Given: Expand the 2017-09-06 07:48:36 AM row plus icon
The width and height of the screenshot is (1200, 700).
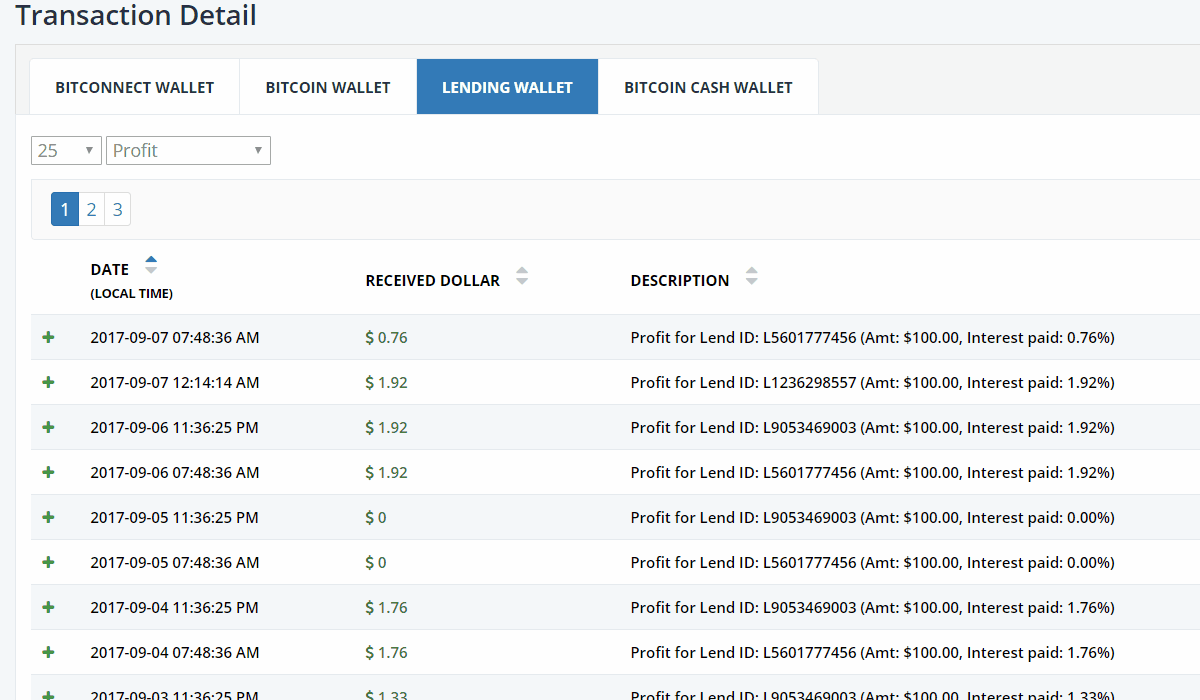Looking at the screenshot, I should (48, 473).
